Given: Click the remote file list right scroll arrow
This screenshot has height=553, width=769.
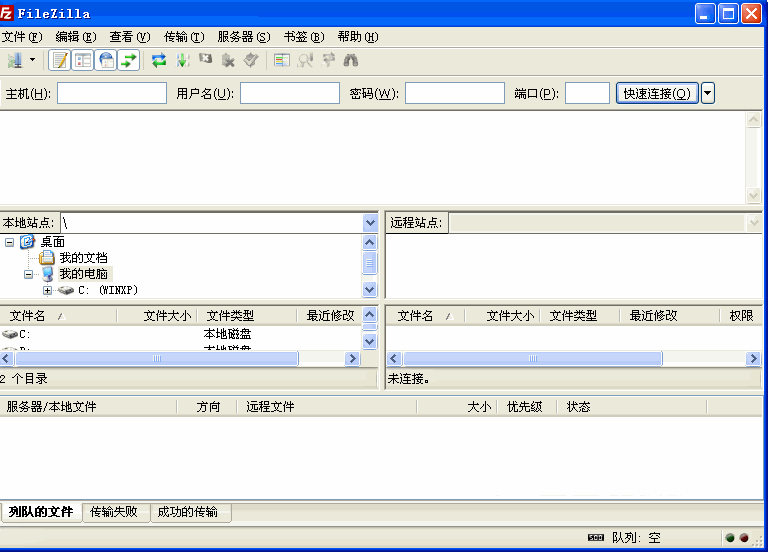Looking at the screenshot, I should click(x=753, y=358).
